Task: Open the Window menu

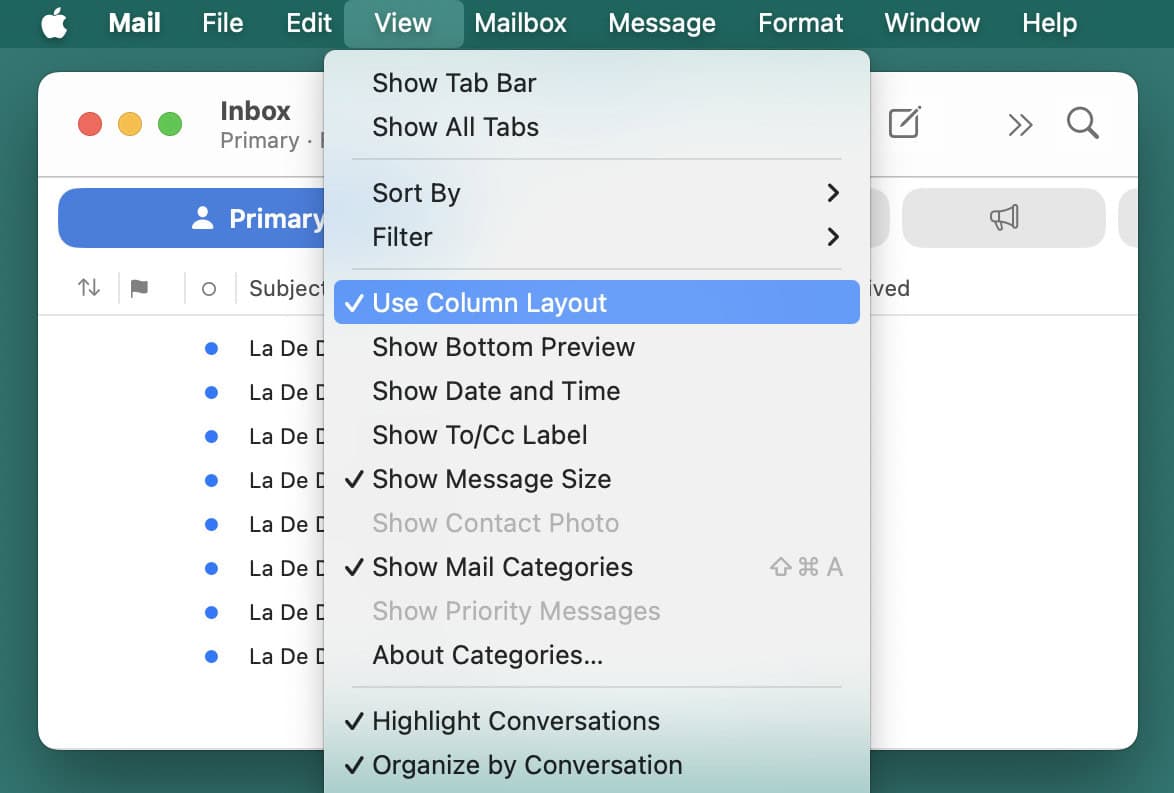Action: pos(932,23)
